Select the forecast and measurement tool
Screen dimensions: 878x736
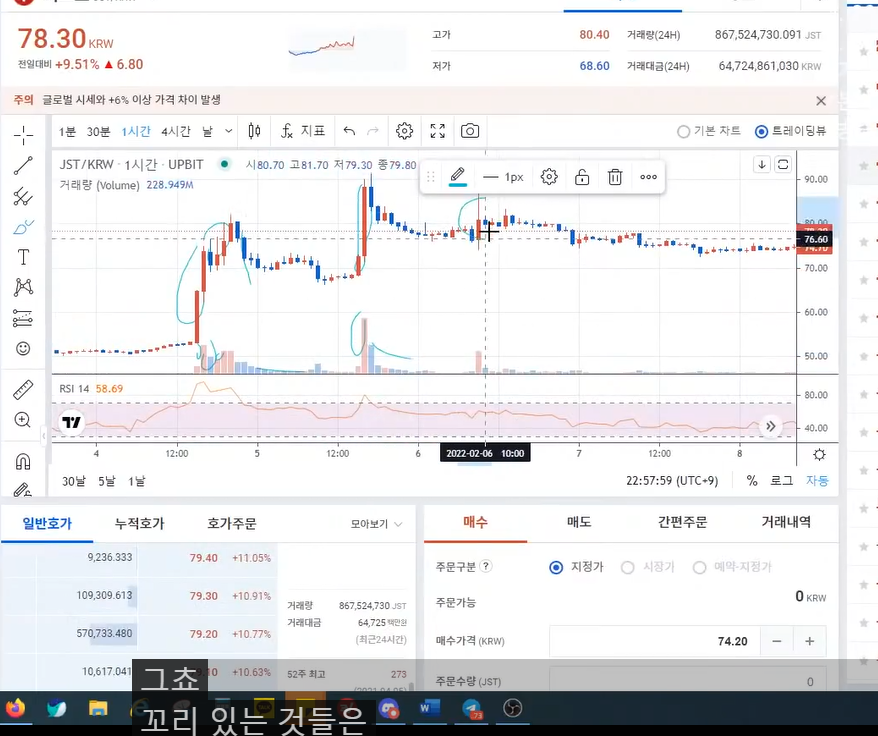[23, 318]
